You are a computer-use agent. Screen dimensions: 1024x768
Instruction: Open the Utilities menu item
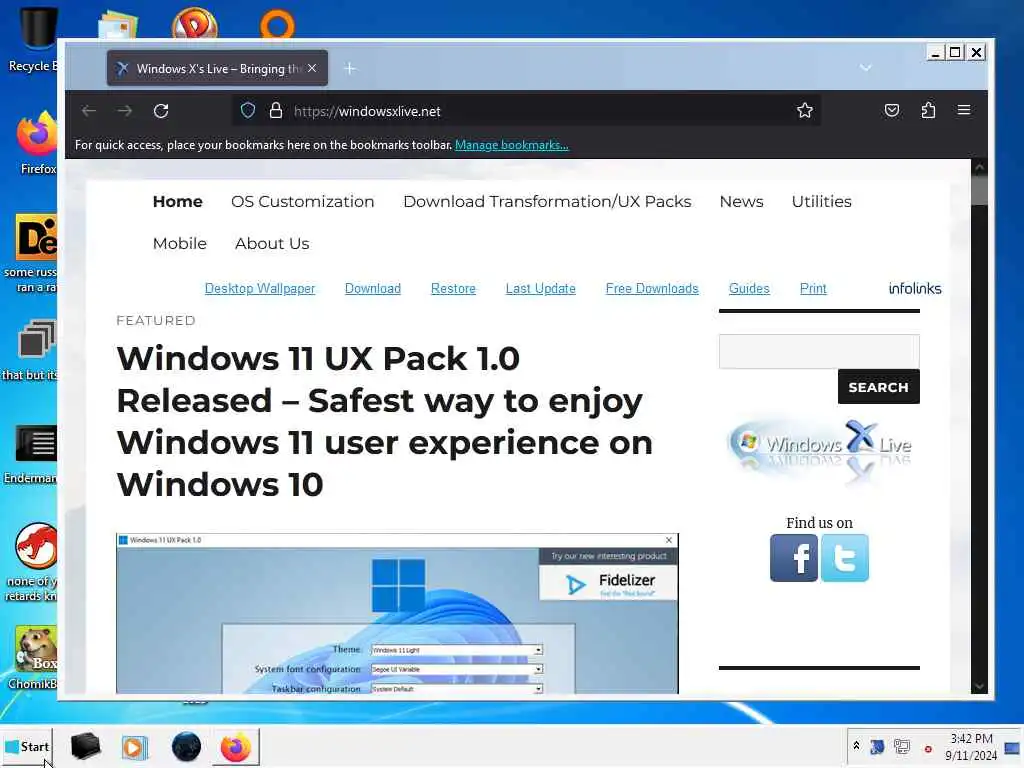coord(822,201)
